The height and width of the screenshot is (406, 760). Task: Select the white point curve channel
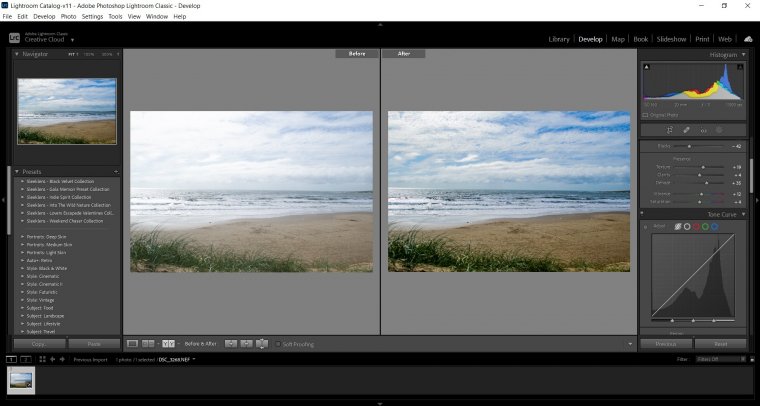click(687, 226)
